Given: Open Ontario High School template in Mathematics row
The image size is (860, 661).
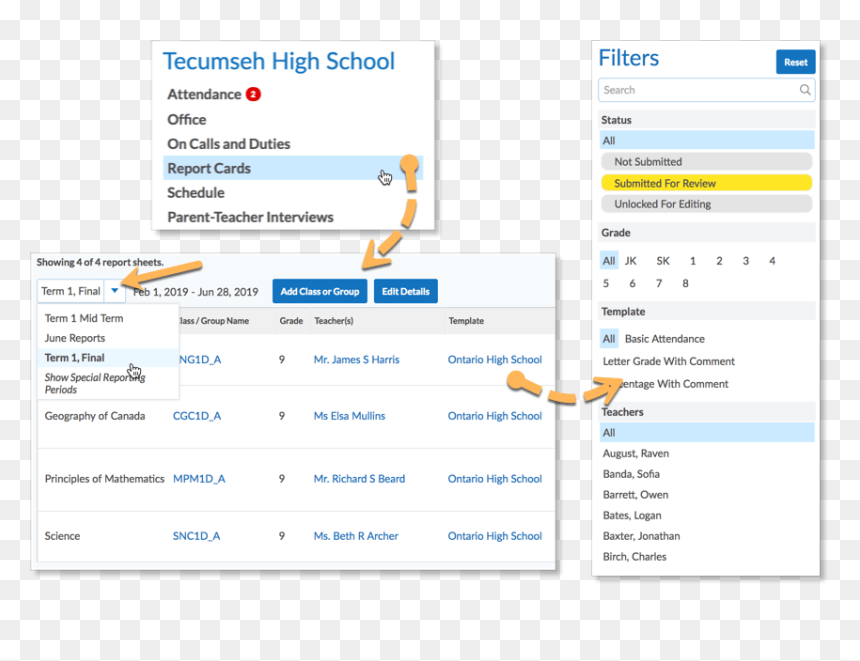Looking at the screenshot, I should point(495,479).
